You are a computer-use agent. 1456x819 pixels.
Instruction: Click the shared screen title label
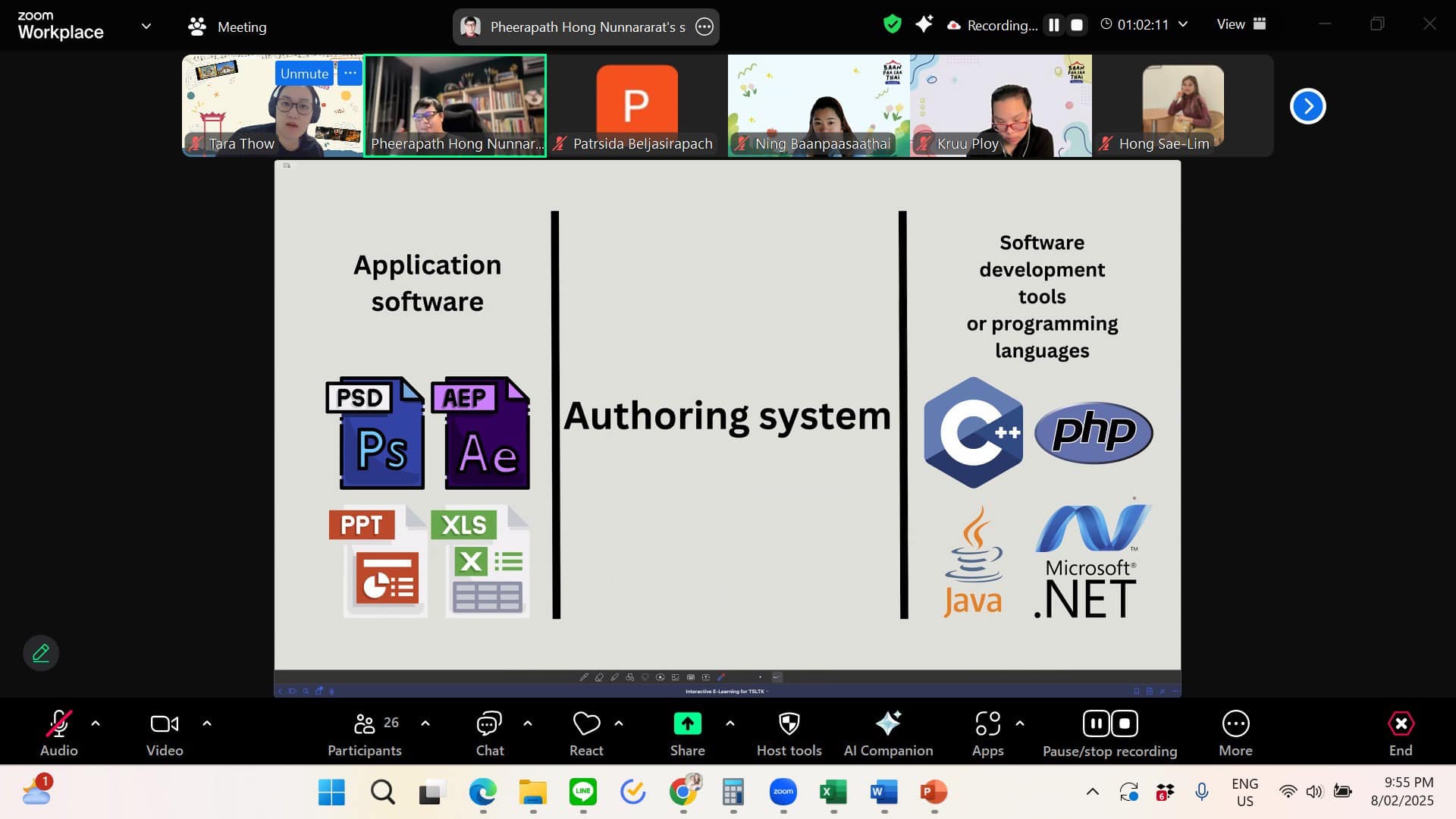pyautogui.click(x=588, y=27)
